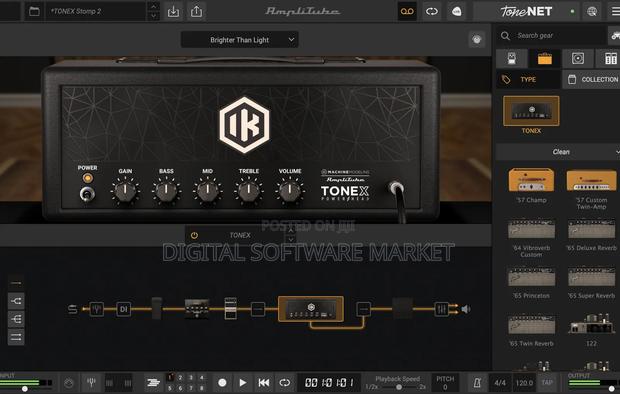Click the import preset download icon
Screen dimensions: 620x394
click(x=173, y=11)
